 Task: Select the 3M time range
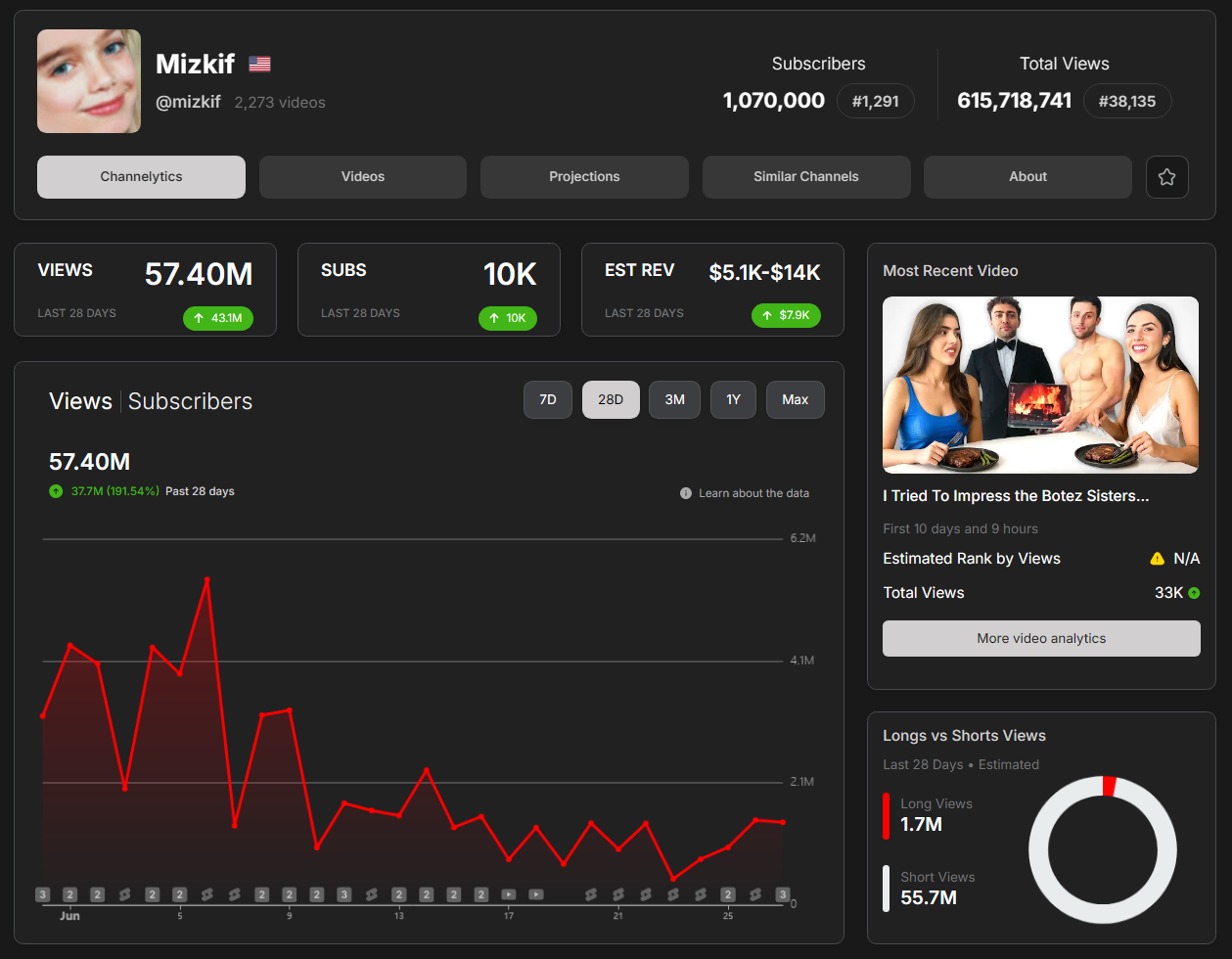point(674,400)
